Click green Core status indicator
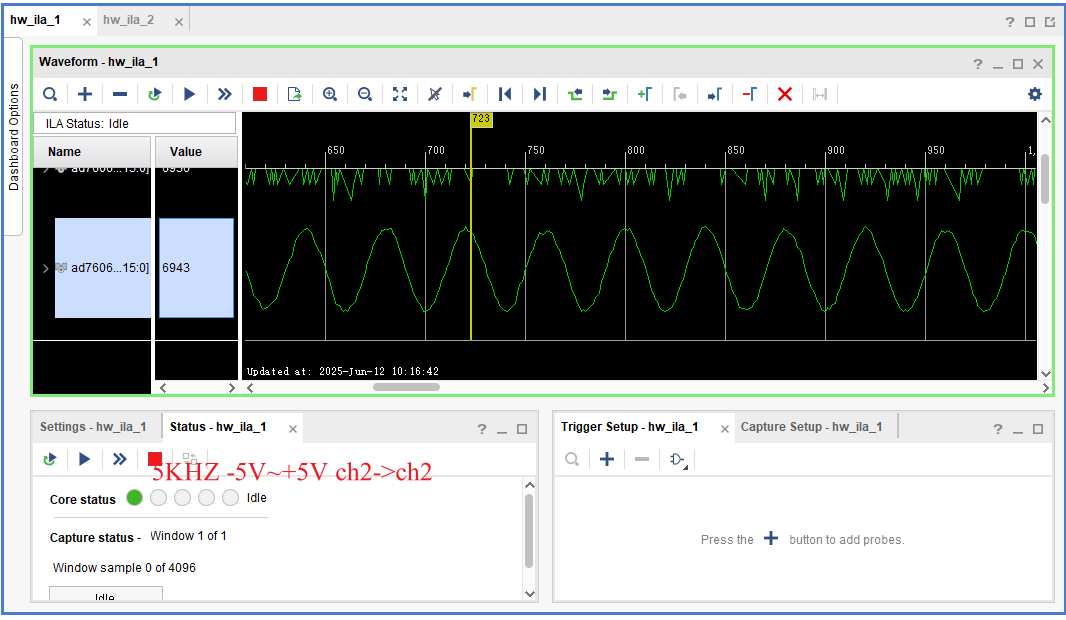Image resolution: width=1066 pixels, height=620 pixels. [x=135, y=498]
